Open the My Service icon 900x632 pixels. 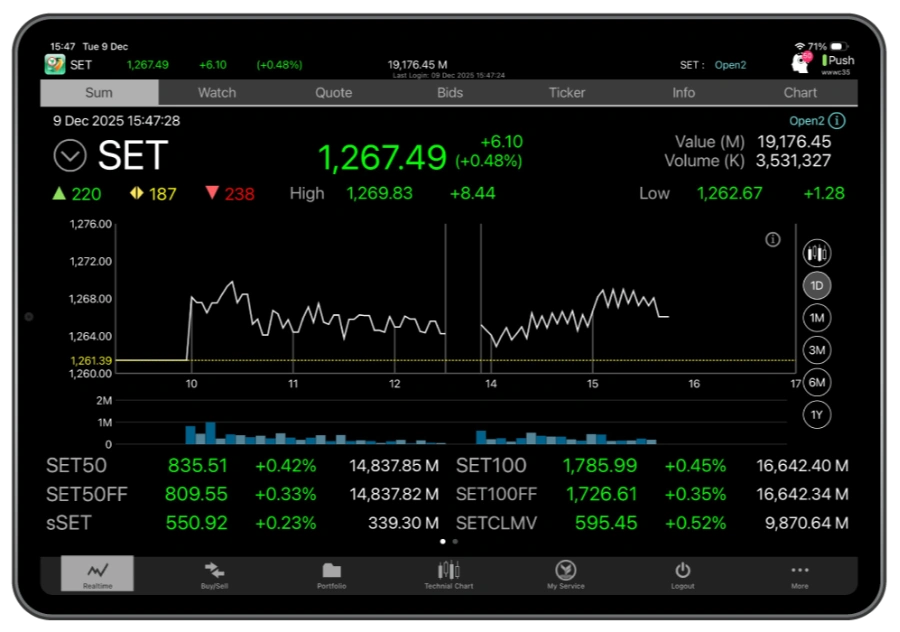(x=566, y=573)
